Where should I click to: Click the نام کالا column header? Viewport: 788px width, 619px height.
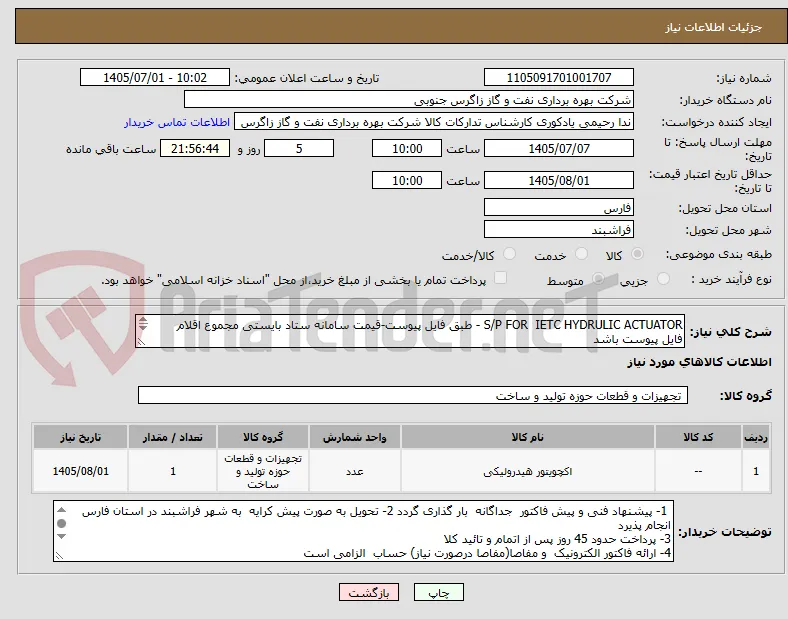[x=528, y=437]
